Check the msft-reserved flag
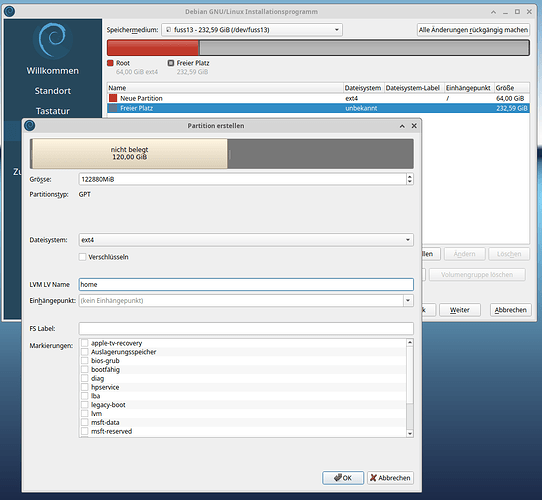Image resolution: width=542 pixels, height=500 pixels. 85,431
